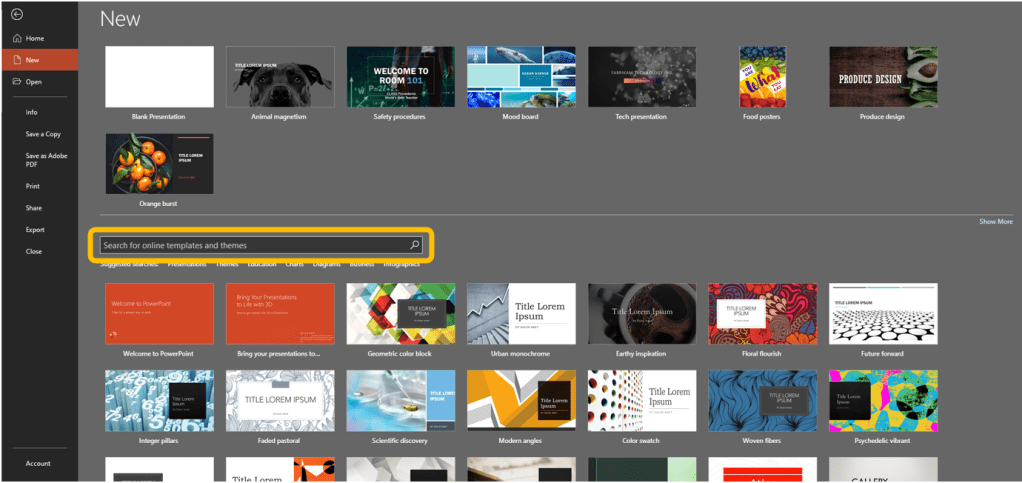The image size is (1022, 483).
Task: Choose the Floral flourish template
Action: point(762,314)
